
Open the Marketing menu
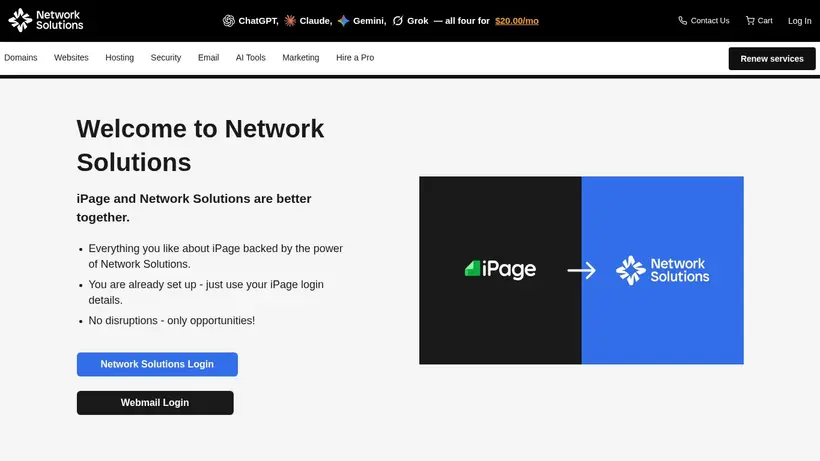(301, 57)
